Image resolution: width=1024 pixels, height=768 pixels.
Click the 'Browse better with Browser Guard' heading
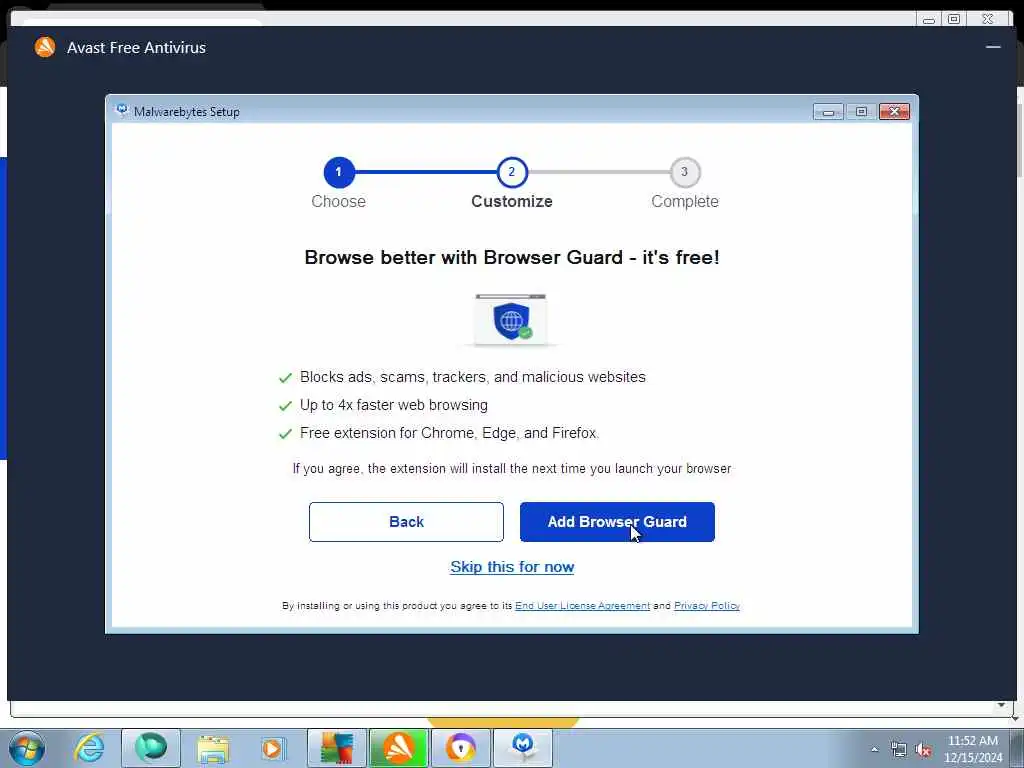[x=512, y=257]
